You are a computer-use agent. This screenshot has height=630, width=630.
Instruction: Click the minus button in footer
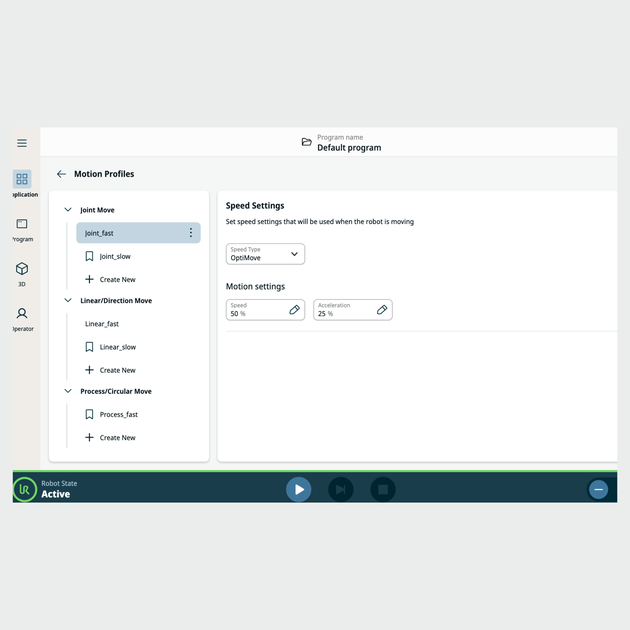598,489
